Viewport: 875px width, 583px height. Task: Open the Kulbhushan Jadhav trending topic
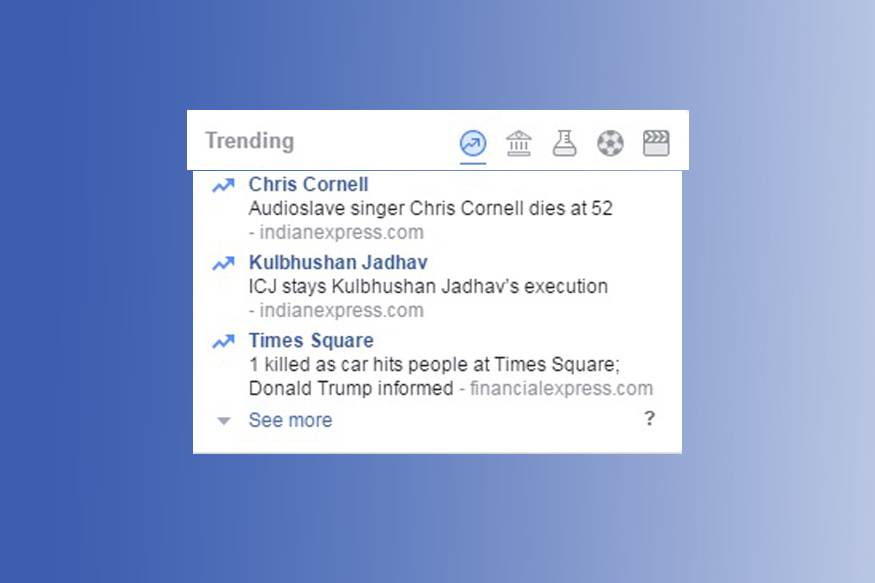pyautogui.click(x=338, y=263)
